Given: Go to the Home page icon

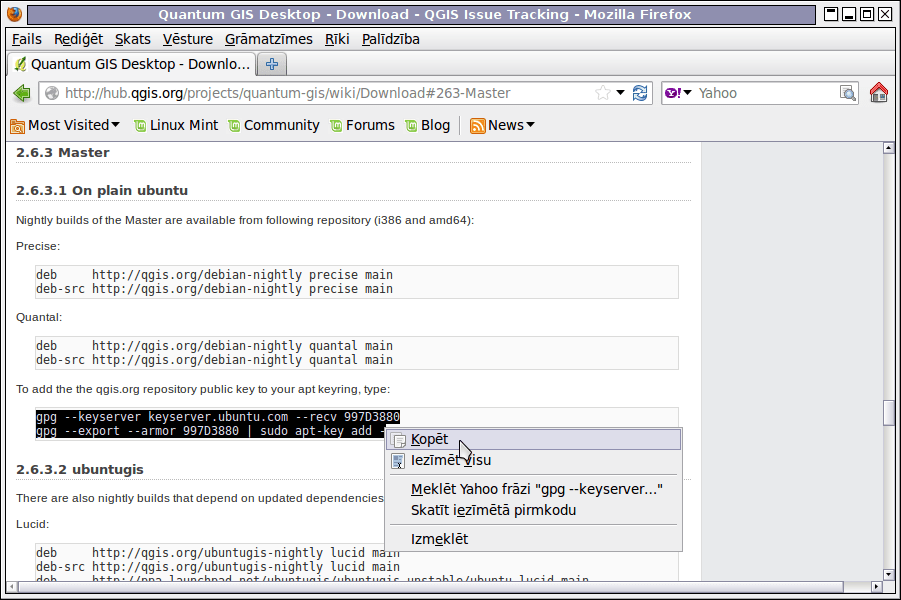Looking at the screenshot, I should pyautogui.click(x=879, y=93).
